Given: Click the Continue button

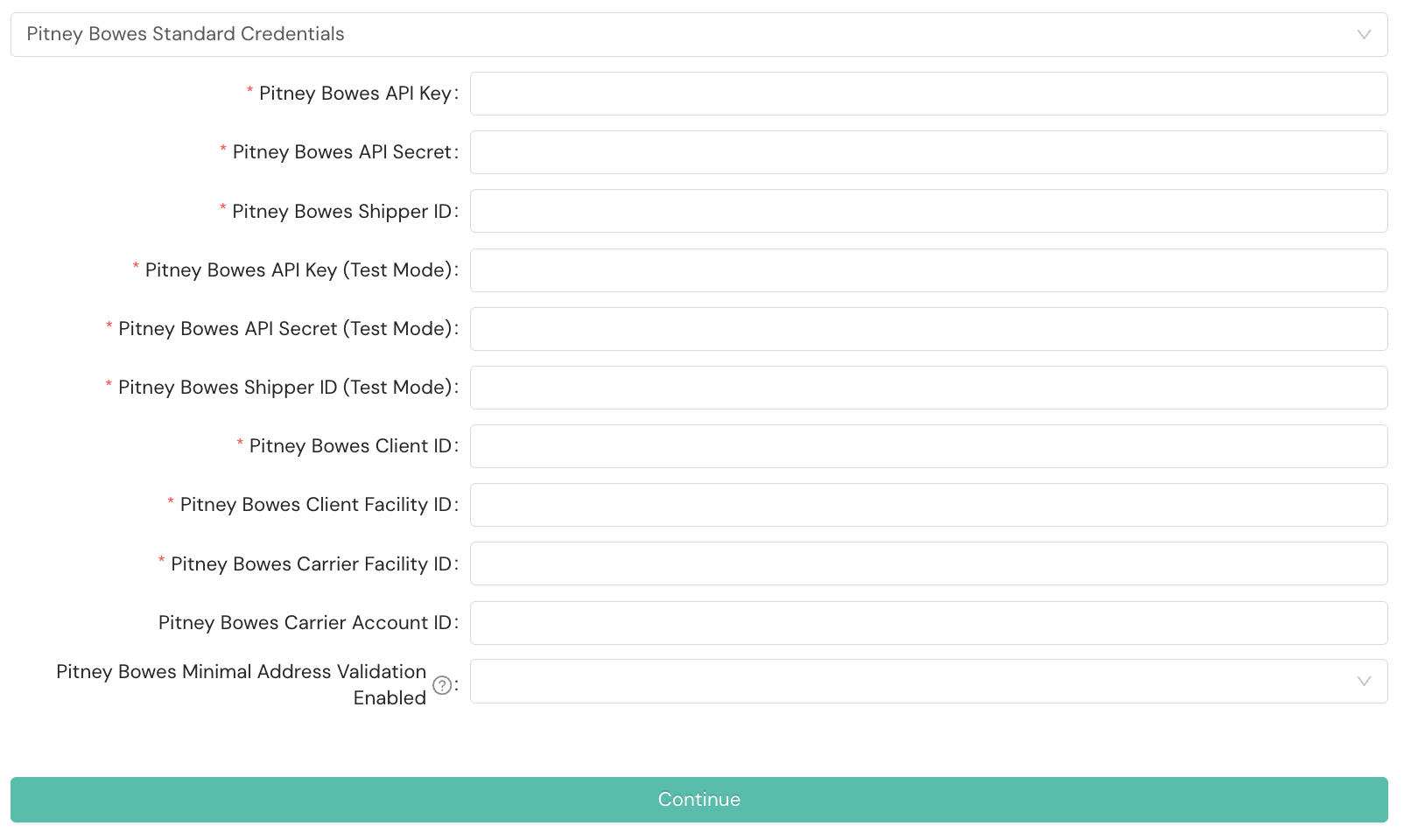Looking at the screenshot, I should 698,800.
